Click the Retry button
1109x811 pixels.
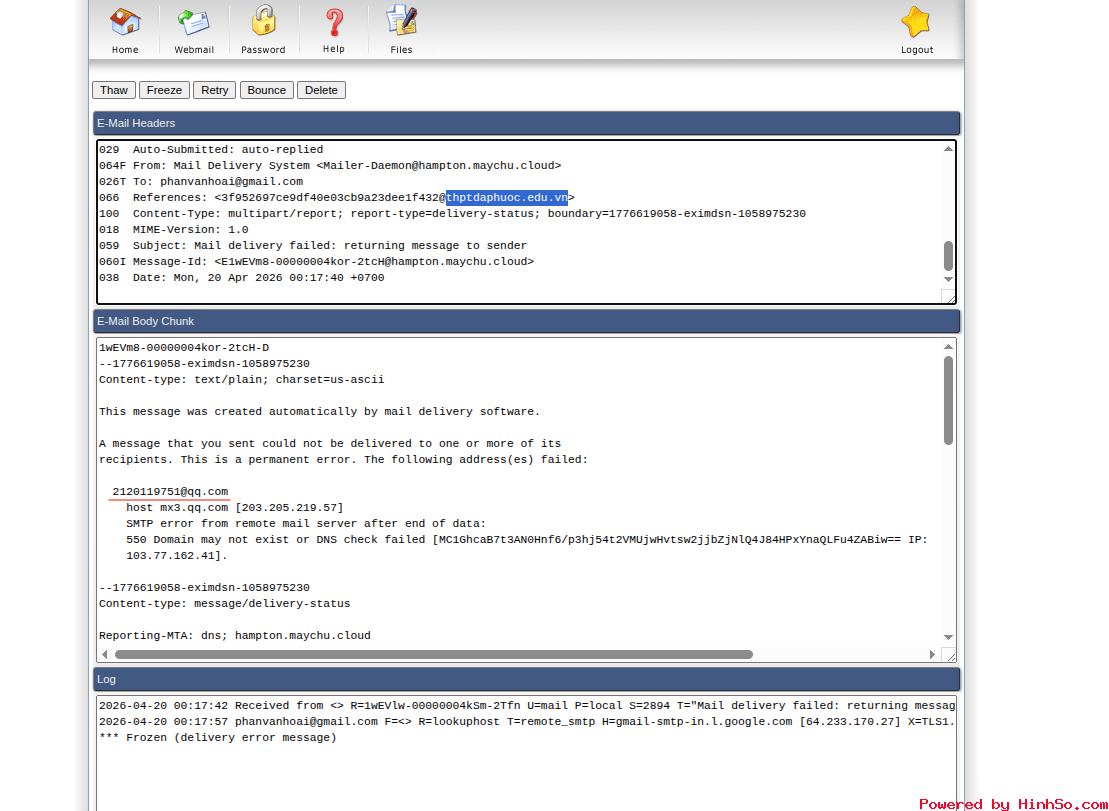(214, 90)
